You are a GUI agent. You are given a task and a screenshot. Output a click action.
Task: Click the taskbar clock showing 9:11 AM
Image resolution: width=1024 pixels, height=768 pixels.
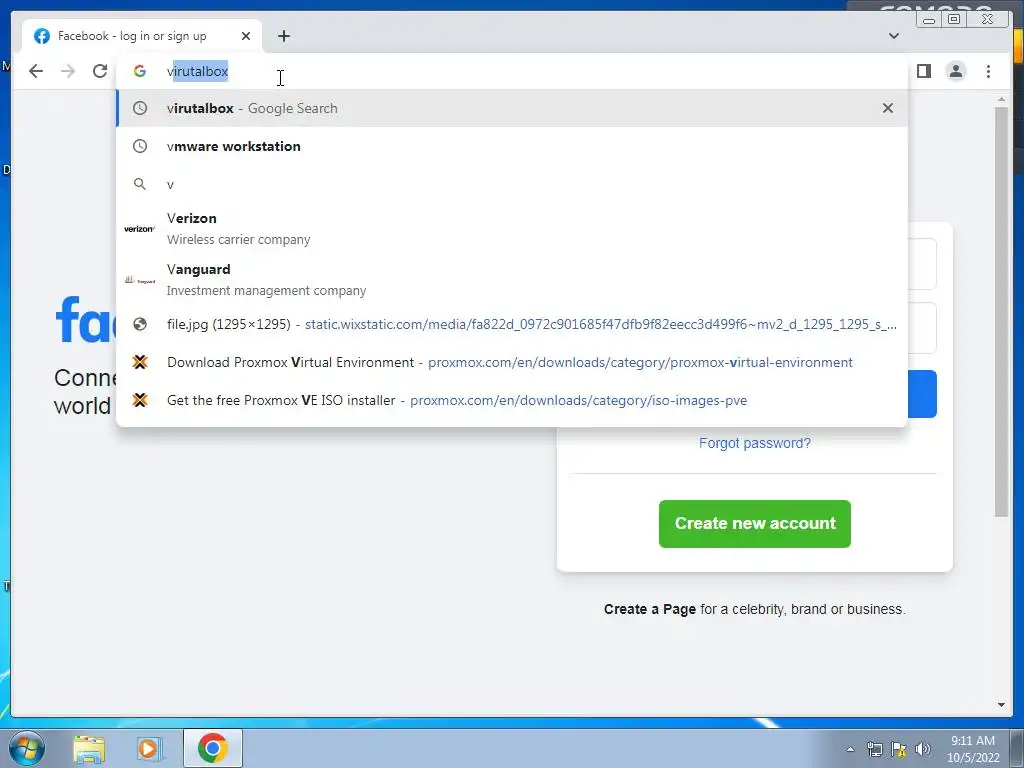(x=973, y=749)
